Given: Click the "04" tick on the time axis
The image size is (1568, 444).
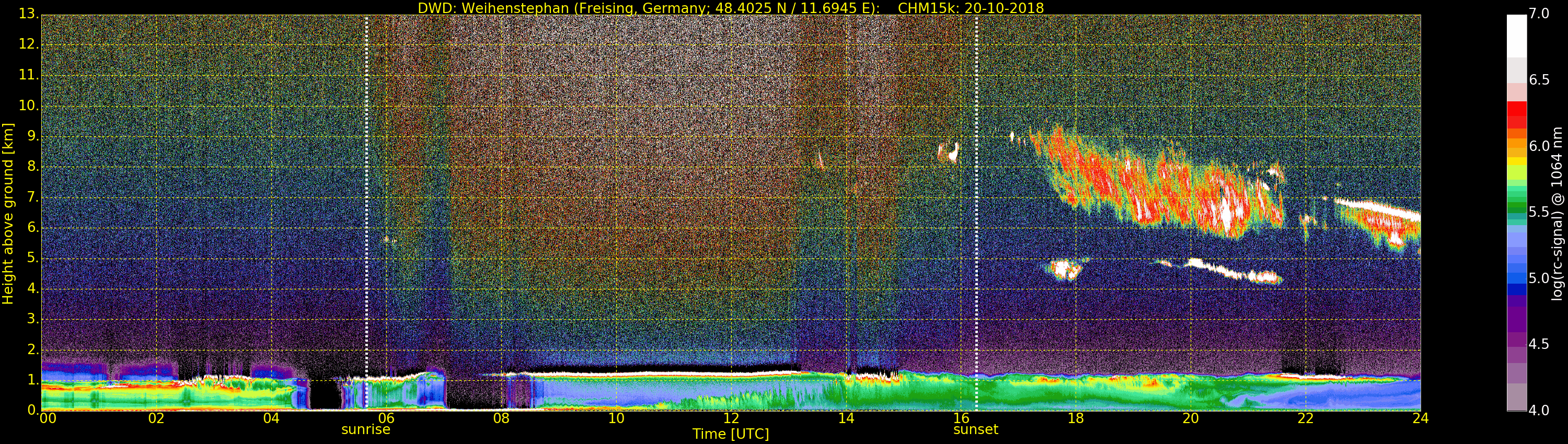Looking at the screenshot, I should [271, 418].
